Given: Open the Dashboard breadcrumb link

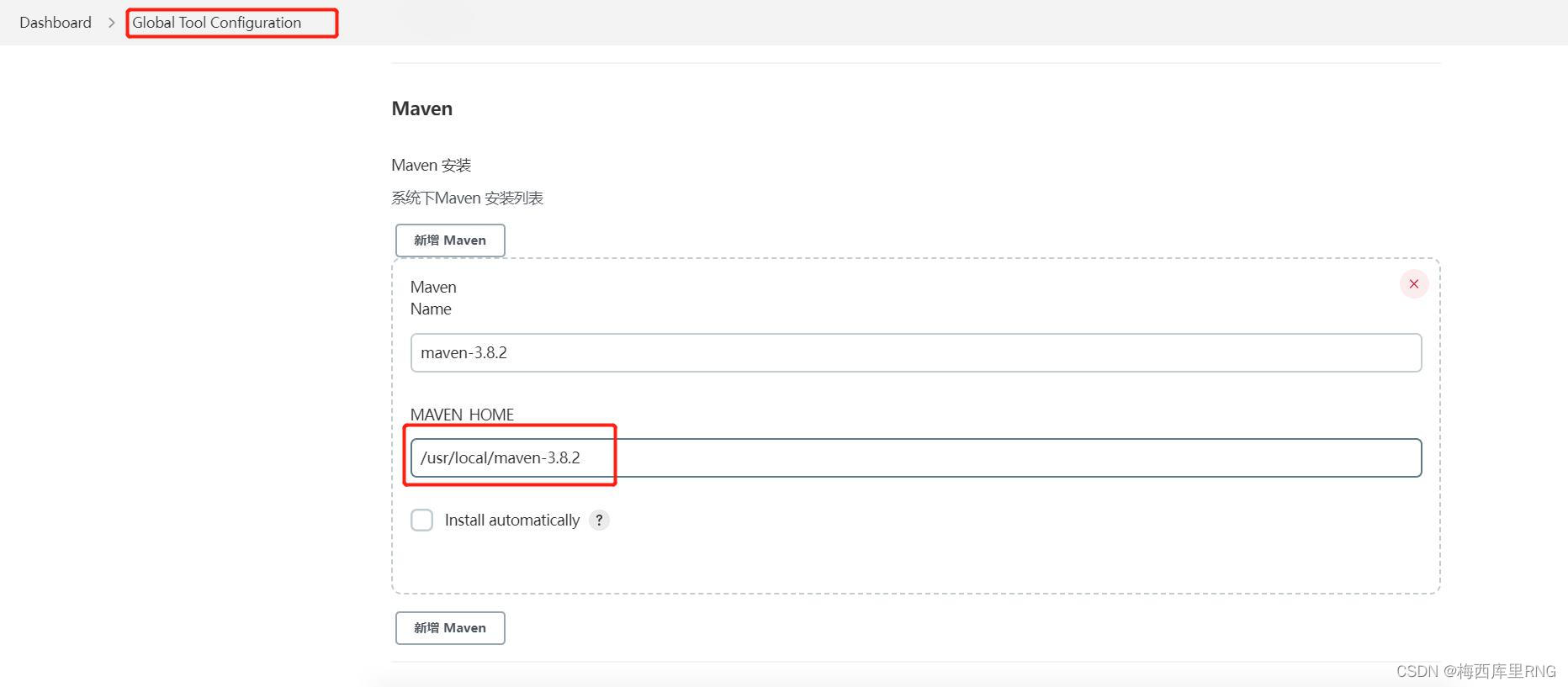Looking at the screenshot, I should [x=56, y=23].
